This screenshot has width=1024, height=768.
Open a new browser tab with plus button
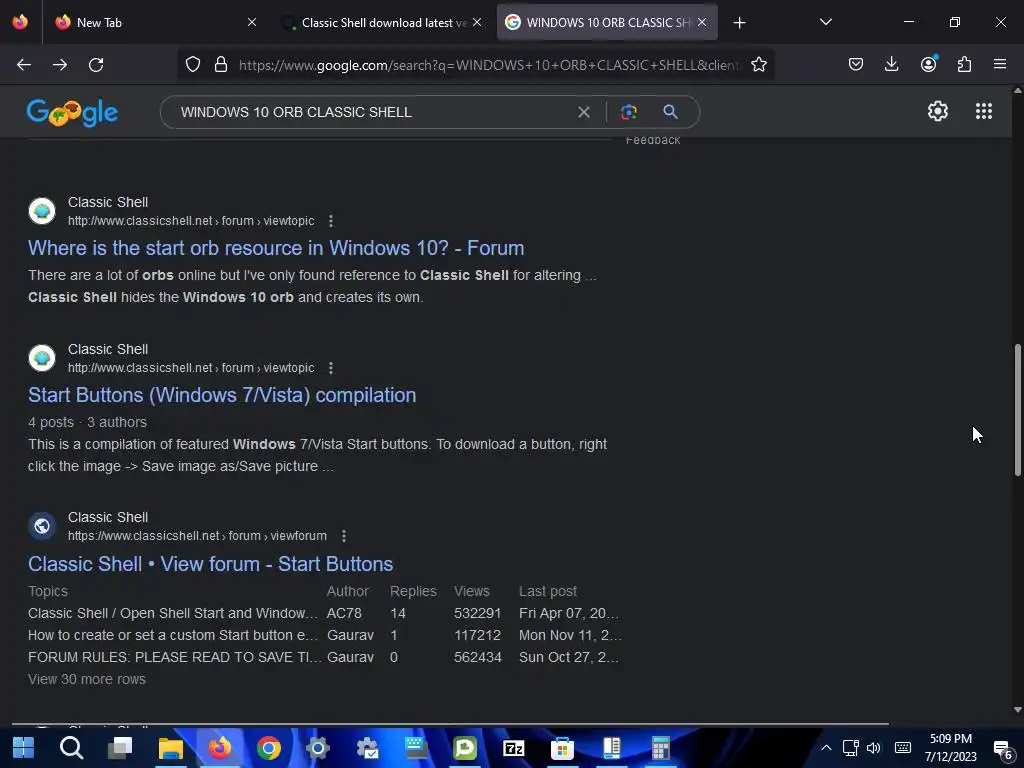[739, 23]
